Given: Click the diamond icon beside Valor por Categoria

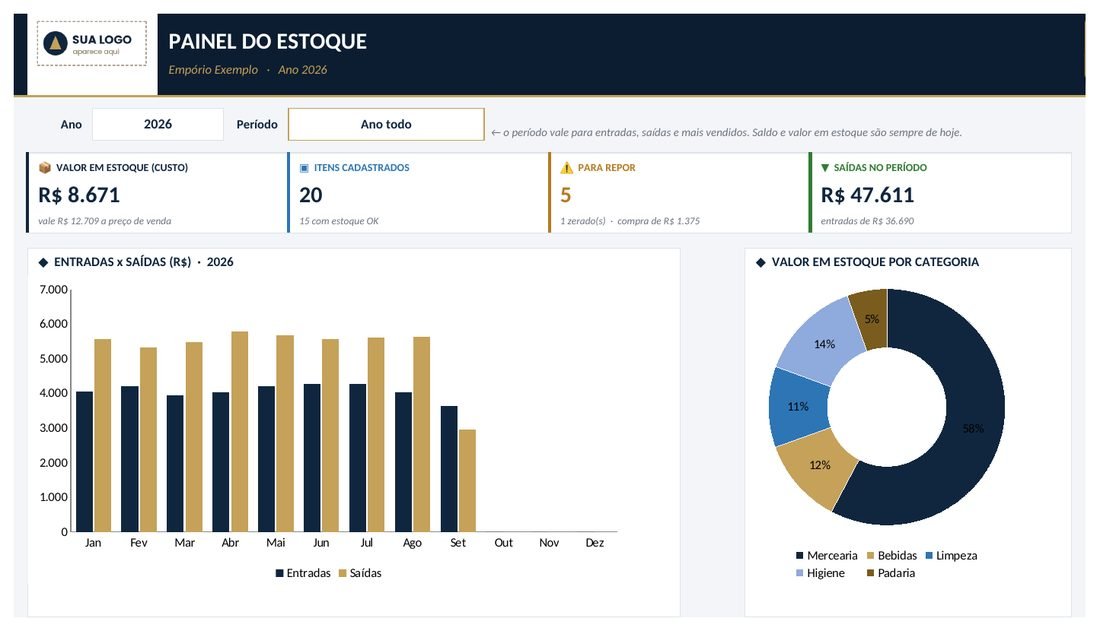Looking at the screenshot, I should coord(760,263).
